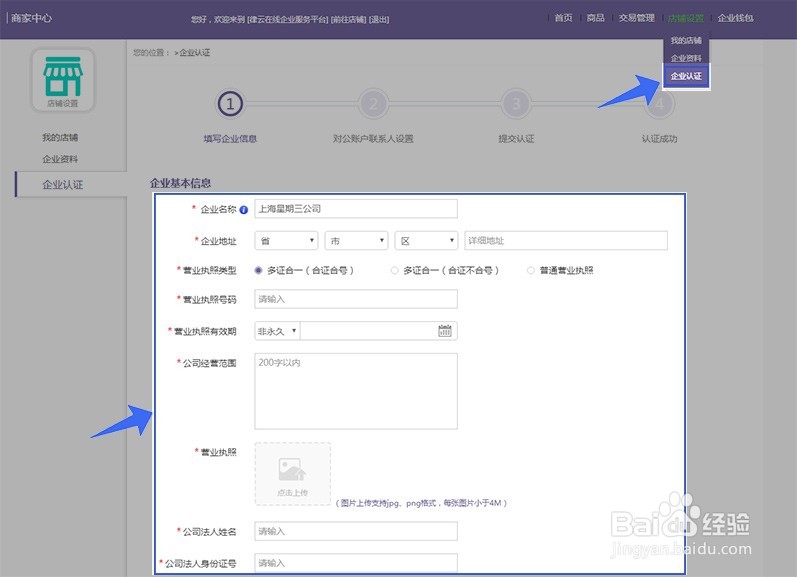Screen dimensions: 797x577
Task: Select 企业认证 tab in left sidebar
Action: click(71, 185)
